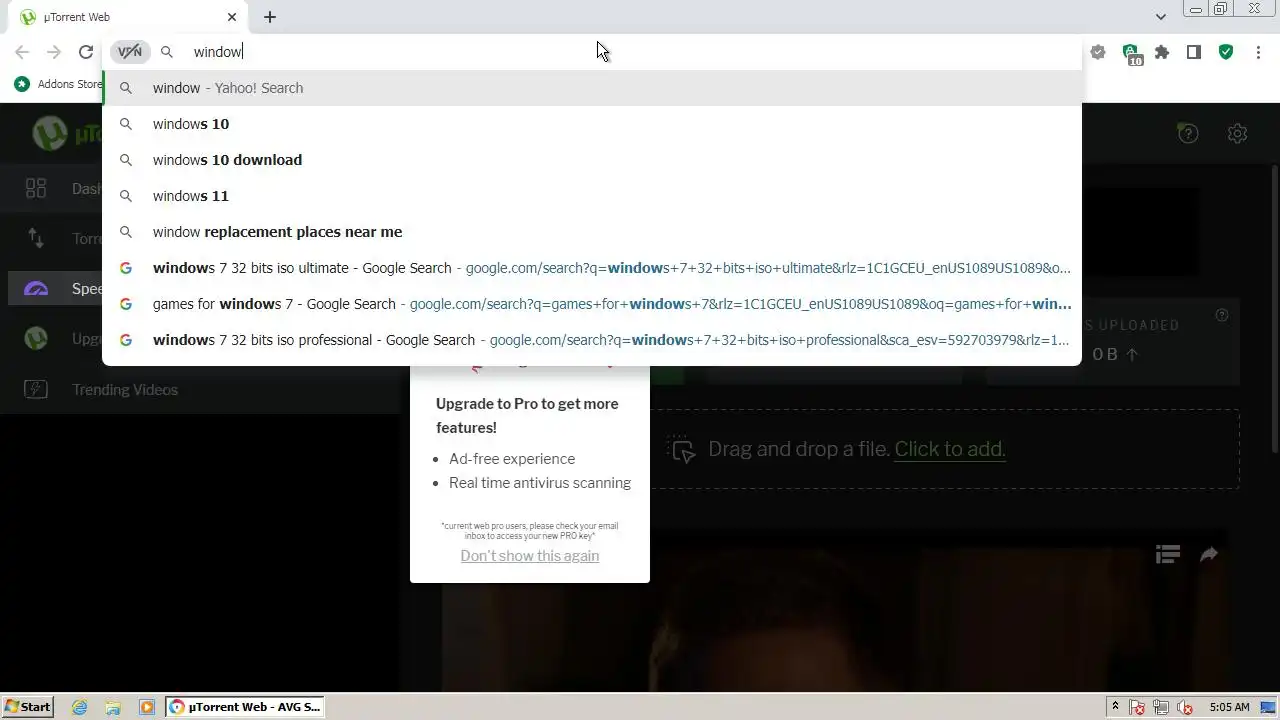The height and width of the screenshot is (720, 1280).
Task: Go forward with the forward arrow
Action: [54, 52]
